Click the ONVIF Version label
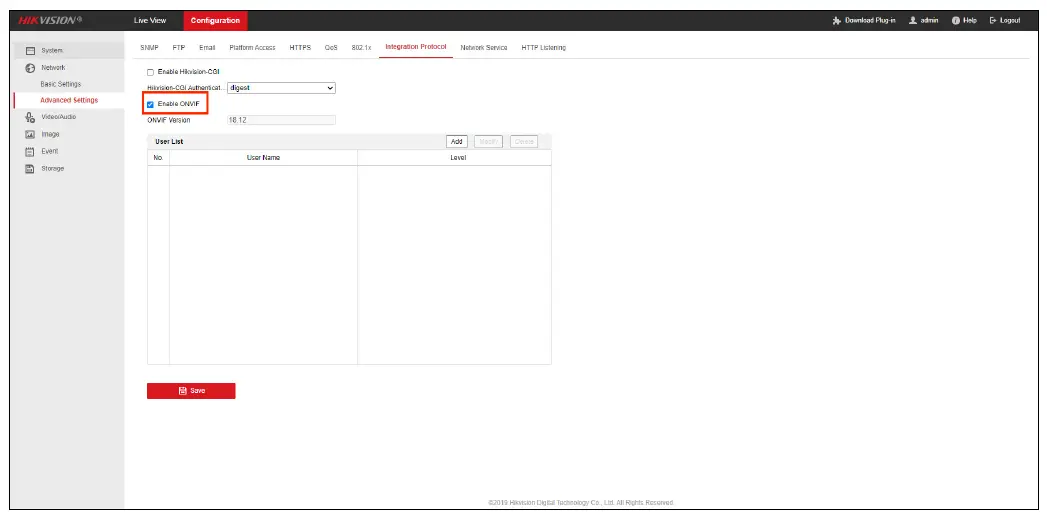Screen dimensions: 1047x517 [x=168, y=121]
